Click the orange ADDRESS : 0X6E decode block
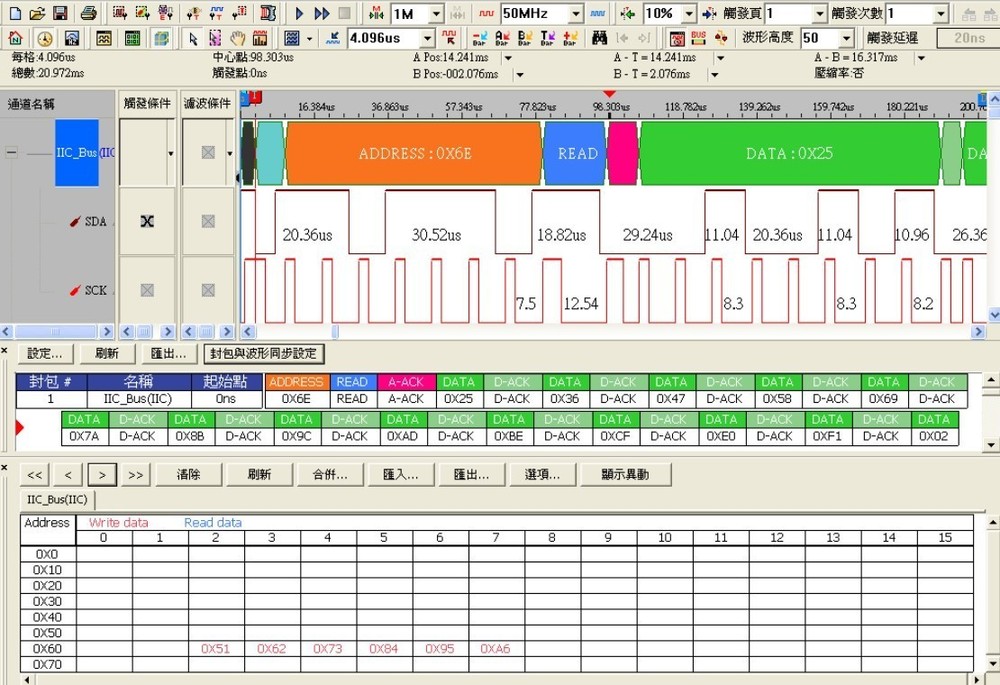The image size is (1000, 685). point(414,153)
